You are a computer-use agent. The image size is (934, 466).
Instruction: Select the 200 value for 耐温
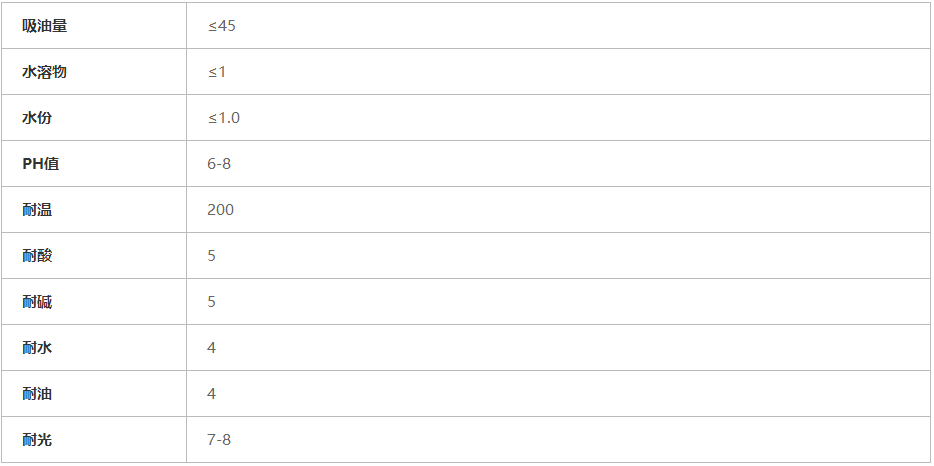coord(221,210)
